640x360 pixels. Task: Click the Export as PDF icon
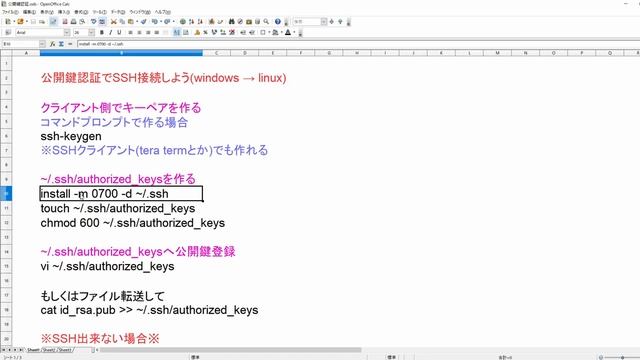[x=65, y=22]
